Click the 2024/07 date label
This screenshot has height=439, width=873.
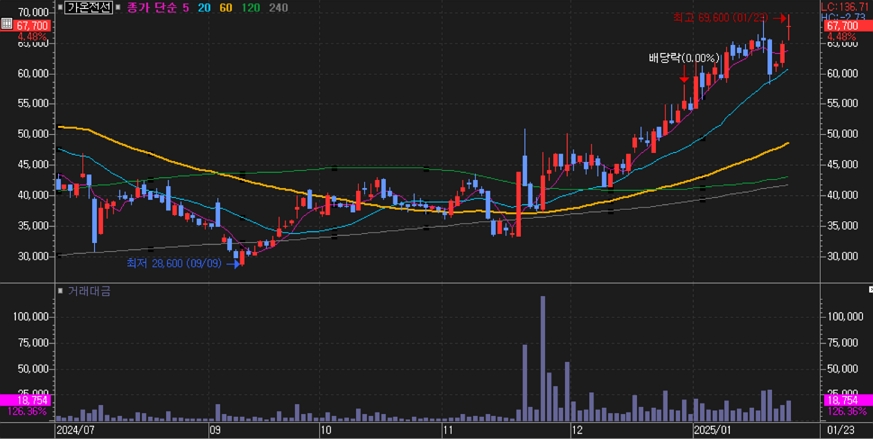pos(76,430)
